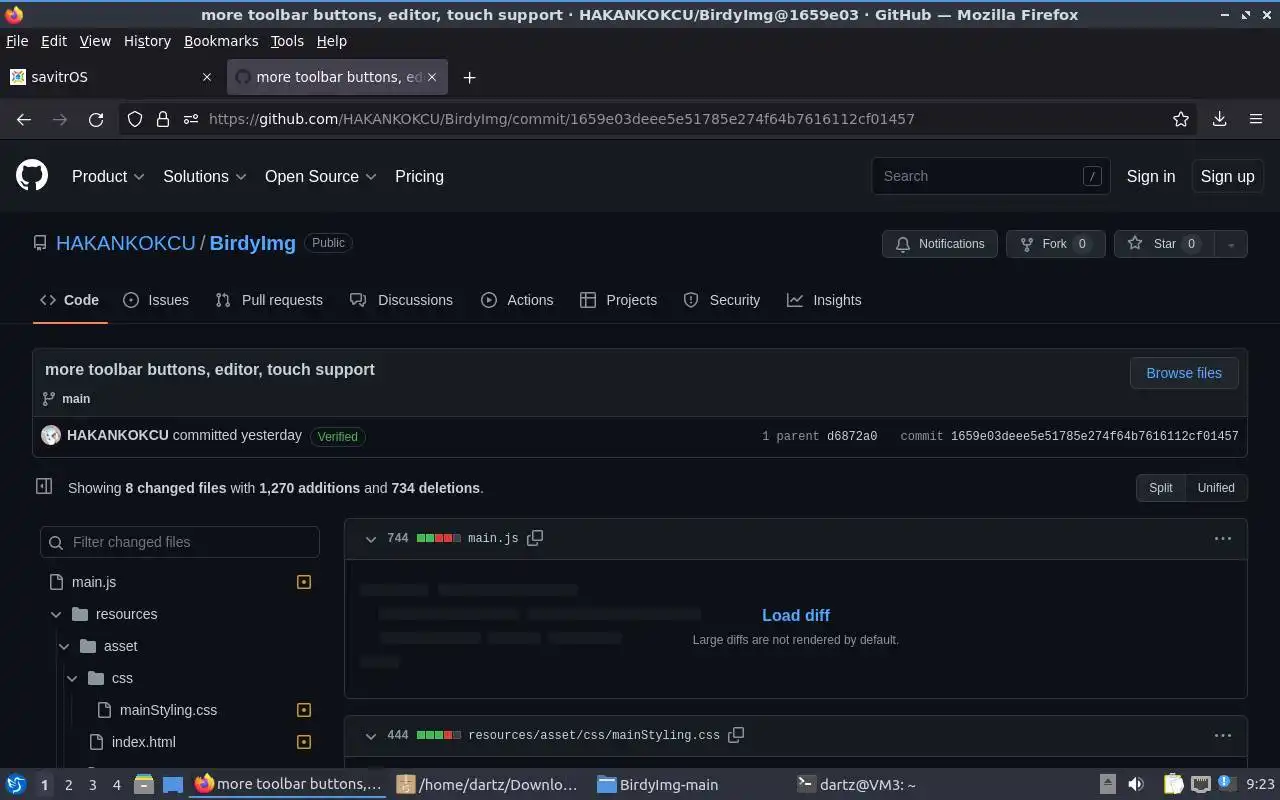Open three-dot options menu for main.js diff

[1223, 538]
